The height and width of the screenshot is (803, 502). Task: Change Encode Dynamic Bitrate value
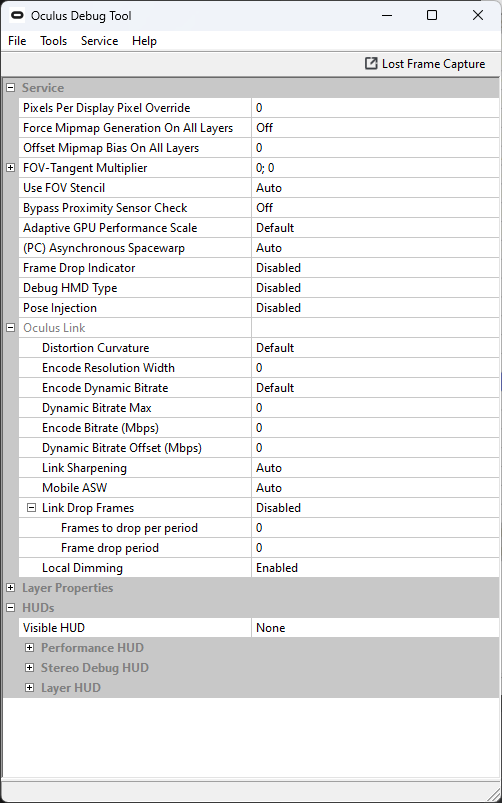(375, 388)
